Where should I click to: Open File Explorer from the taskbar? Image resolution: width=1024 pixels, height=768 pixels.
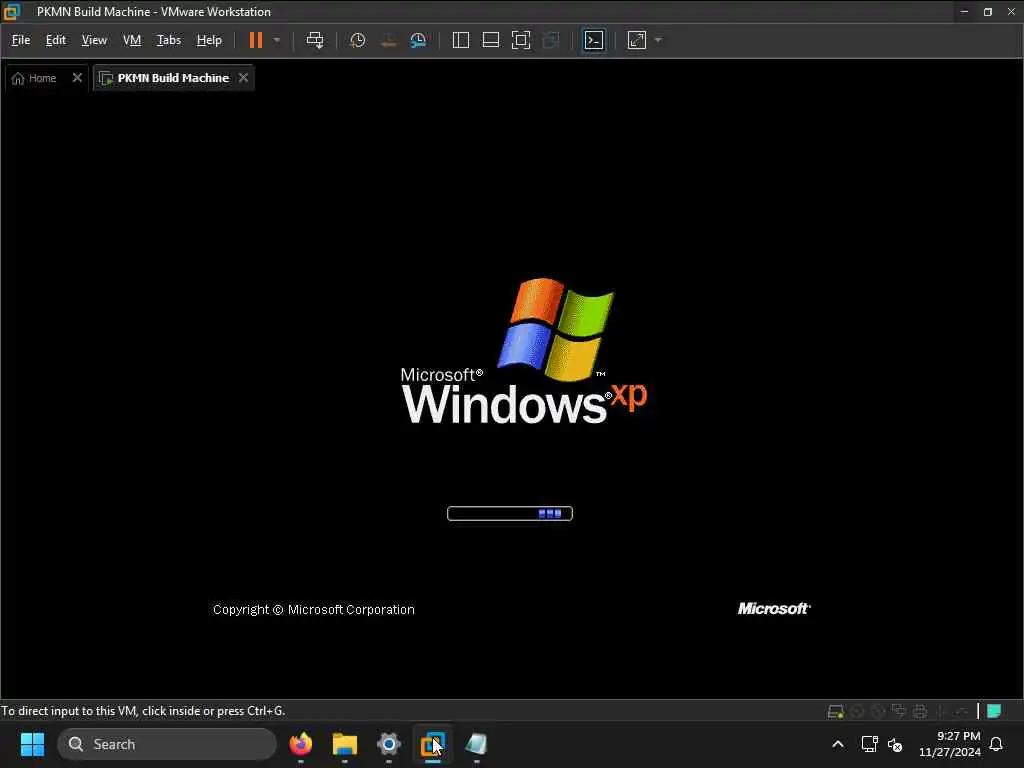point(344,744)
